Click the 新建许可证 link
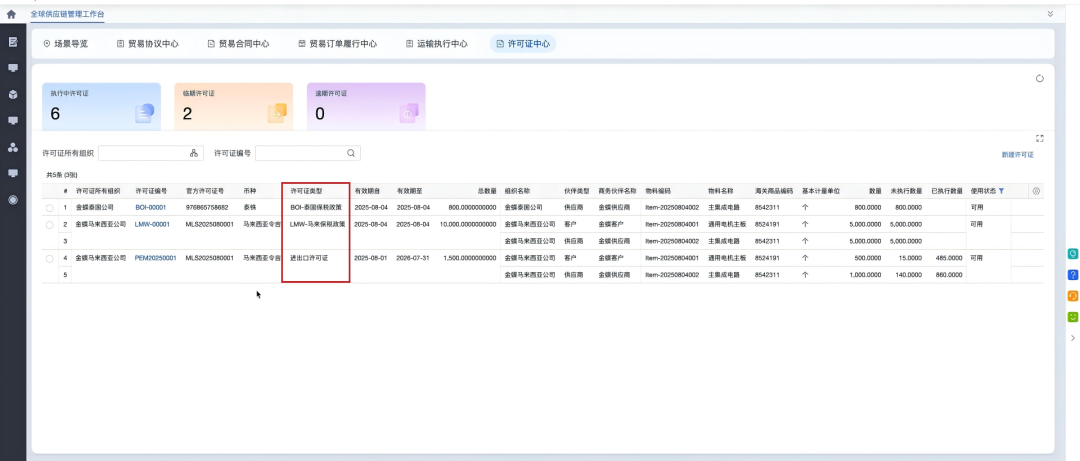This screenshot has height=461, width=1080. pos(1017,155)
